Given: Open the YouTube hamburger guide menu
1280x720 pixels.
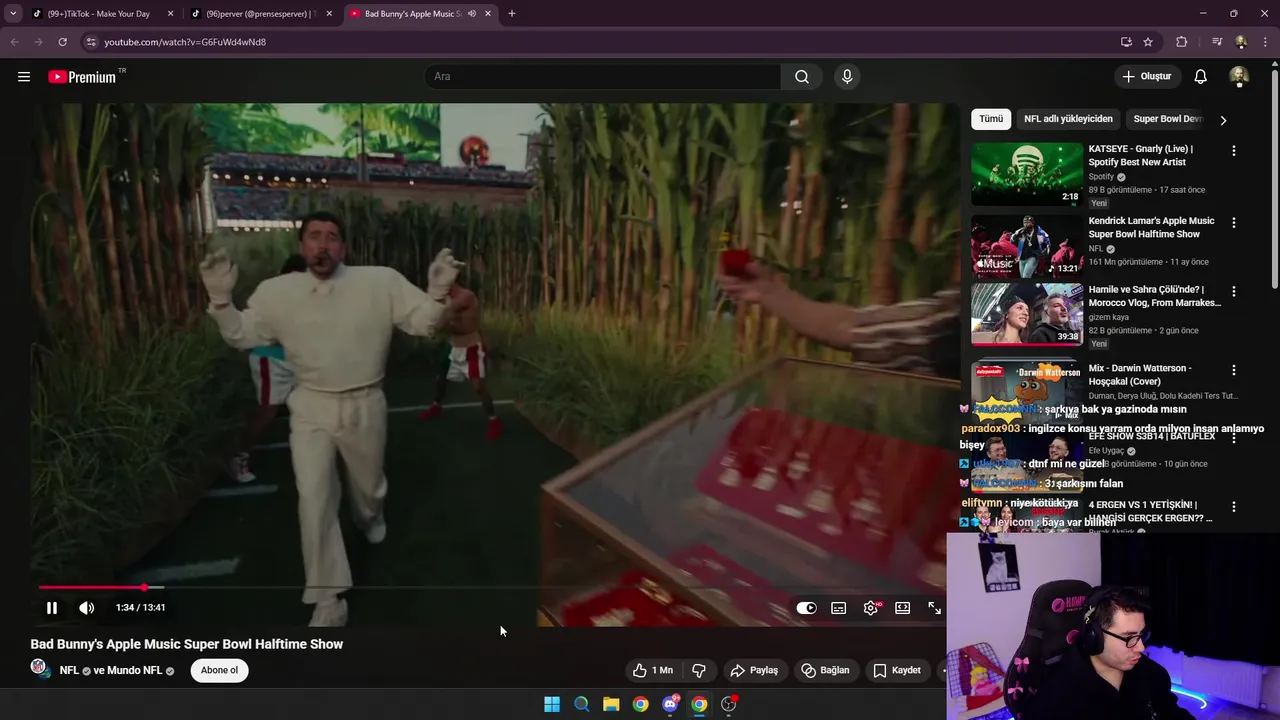Looking at the screenshot, I should [x=24, y=77].
